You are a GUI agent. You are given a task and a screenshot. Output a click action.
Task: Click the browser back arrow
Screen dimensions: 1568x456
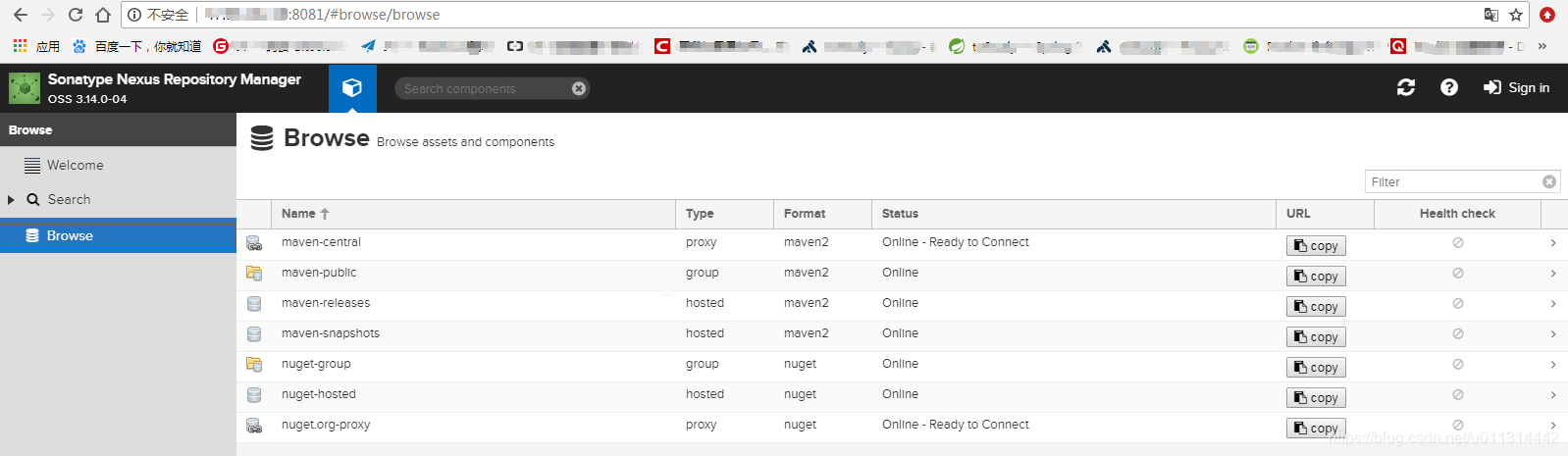tap(20, 15)
